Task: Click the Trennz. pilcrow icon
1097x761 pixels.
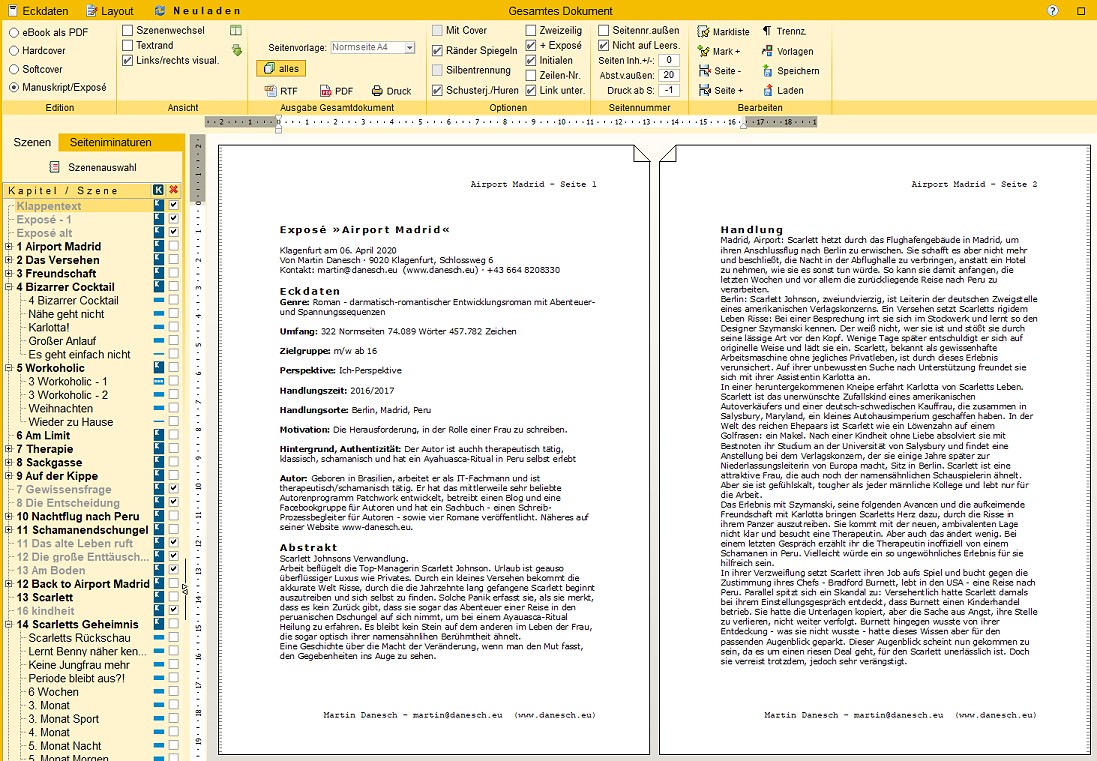Action: tap(767, 31)
